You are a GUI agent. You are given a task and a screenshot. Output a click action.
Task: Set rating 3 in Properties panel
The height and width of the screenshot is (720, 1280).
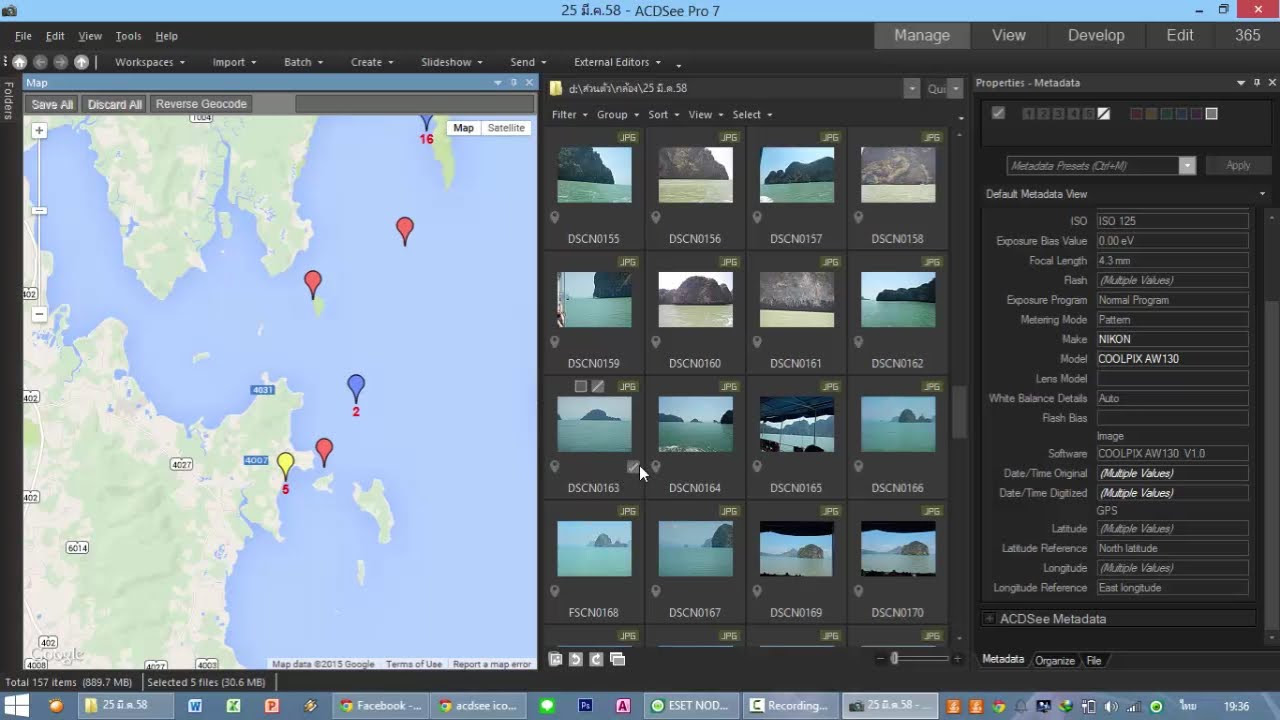(x=1058, y=114)
